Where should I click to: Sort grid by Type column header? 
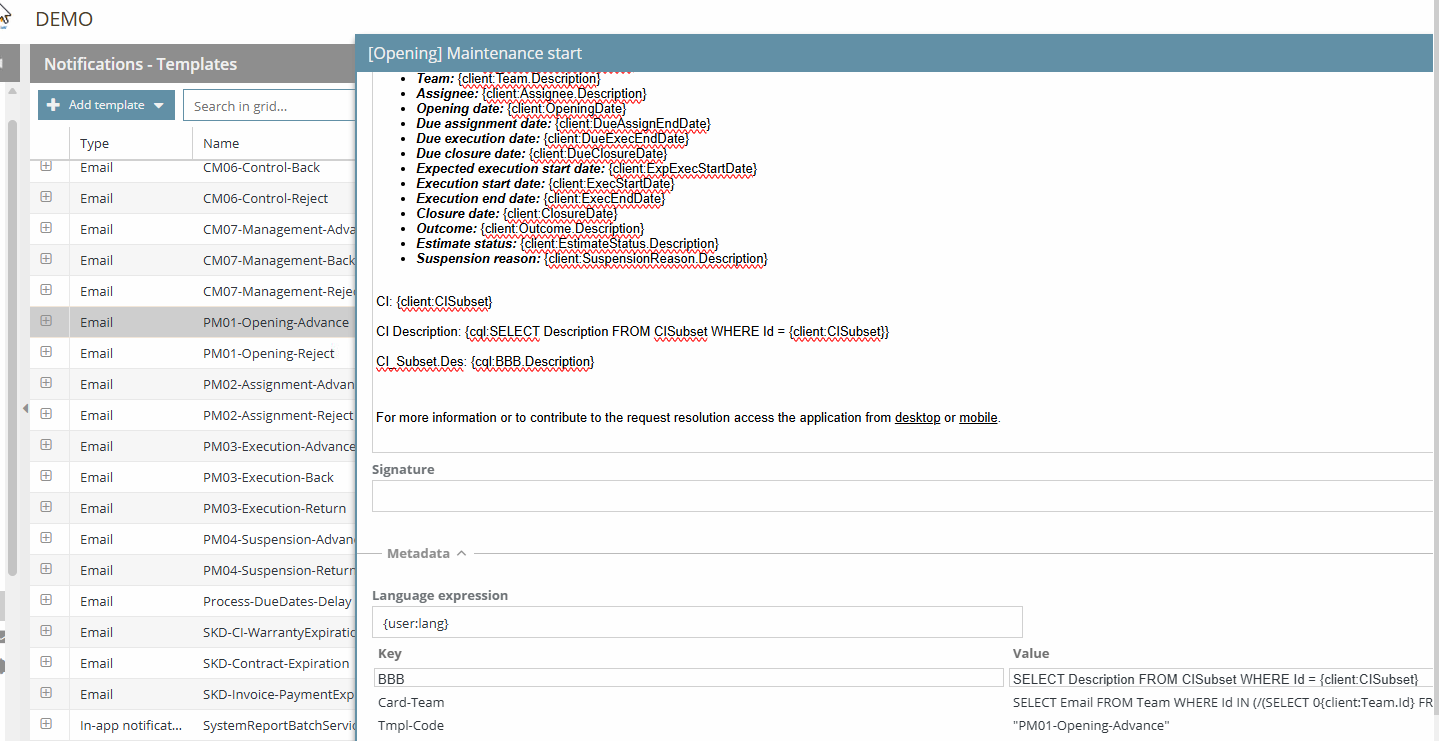pyautogui.click(x=96, y=143)
